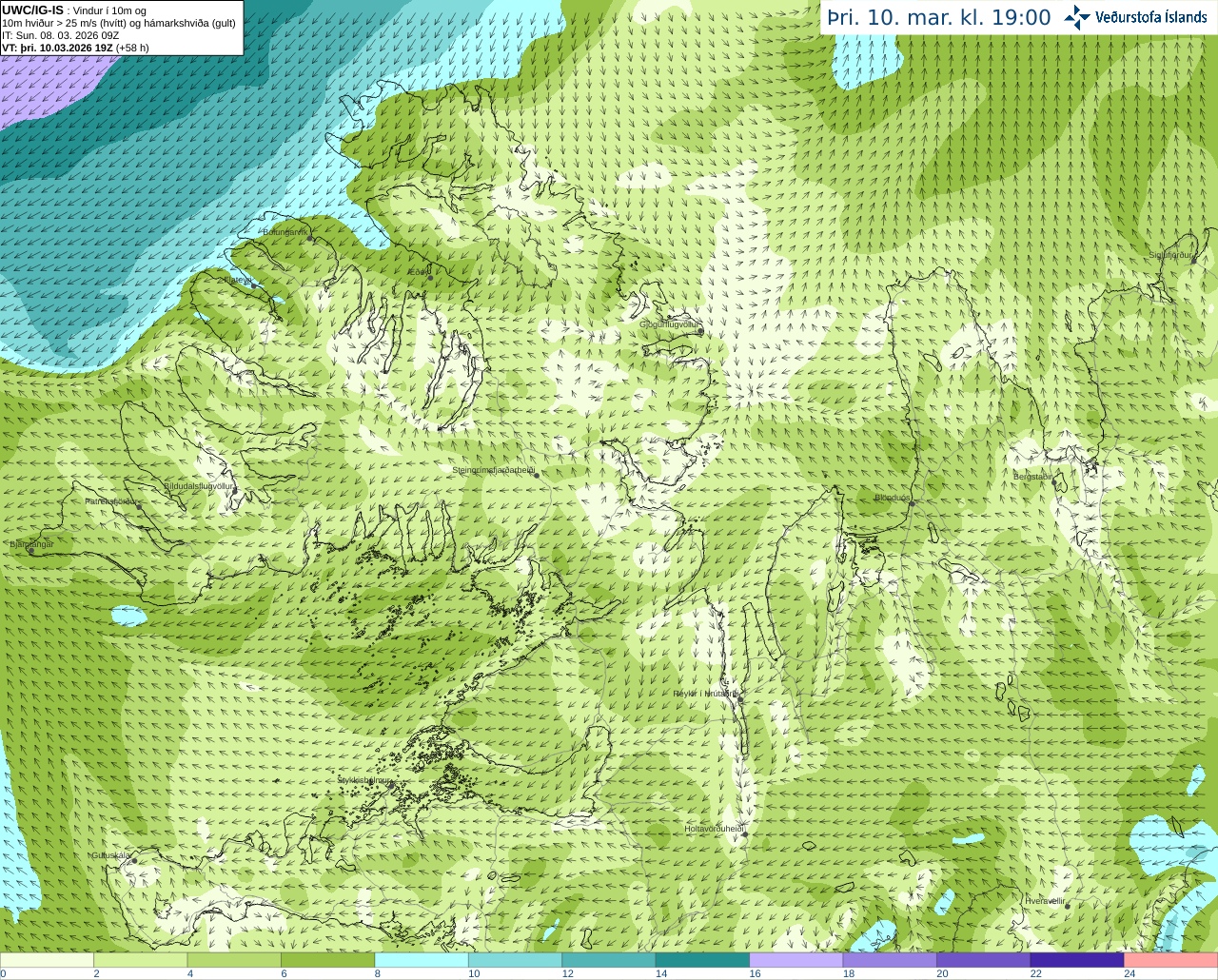Select the 4–6 m/s green legend swatch
1218x980 pixels.
pos(234,960)
